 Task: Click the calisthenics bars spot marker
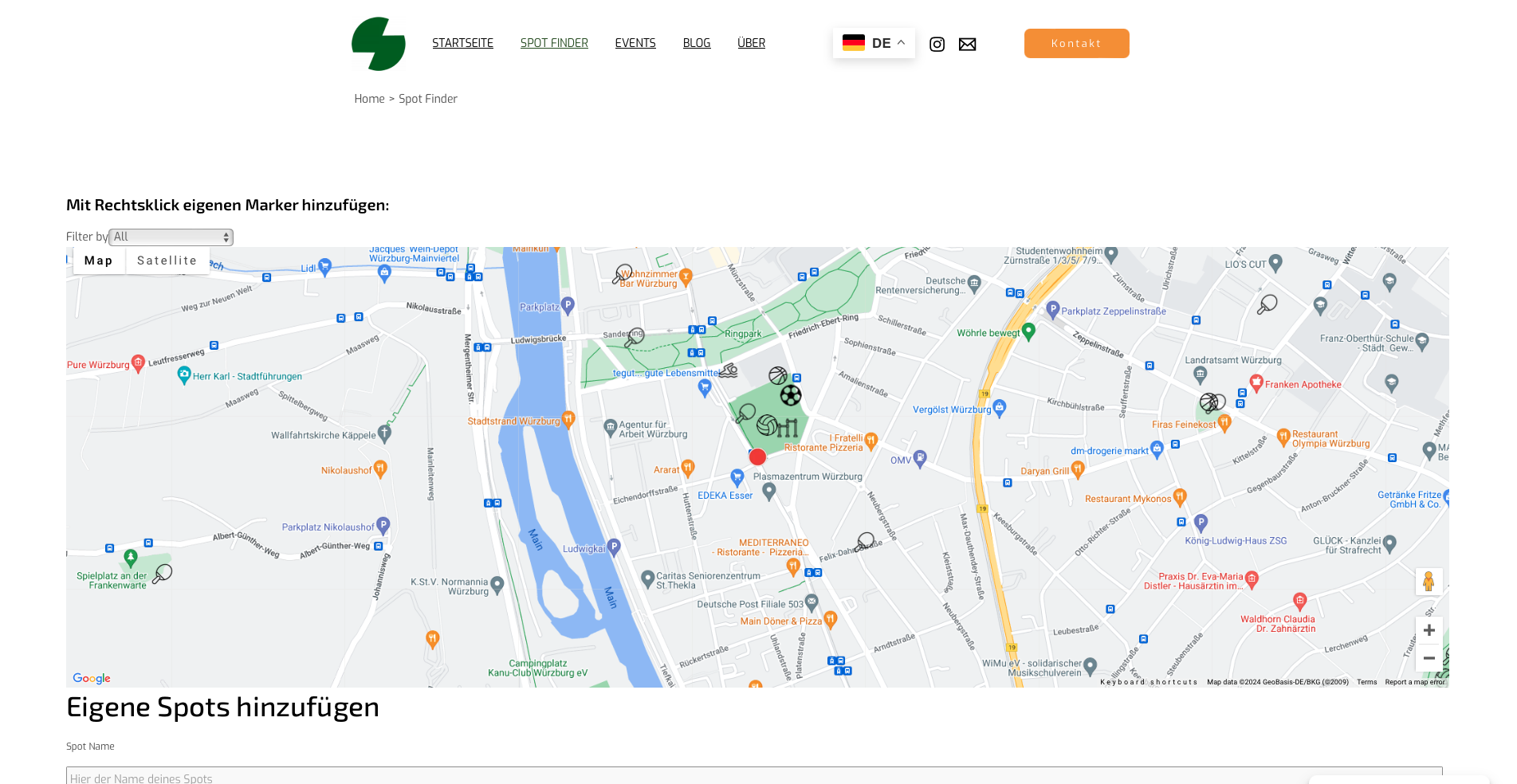[788, 428]
